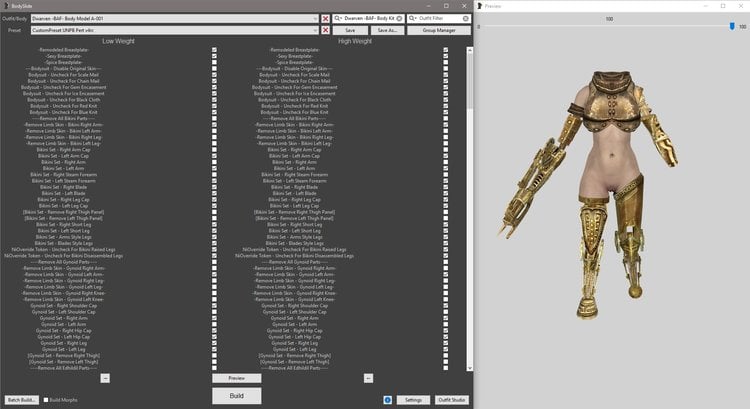Click the Batch Build... button
The image size is (750, 409).
click(x=22, y=400)
